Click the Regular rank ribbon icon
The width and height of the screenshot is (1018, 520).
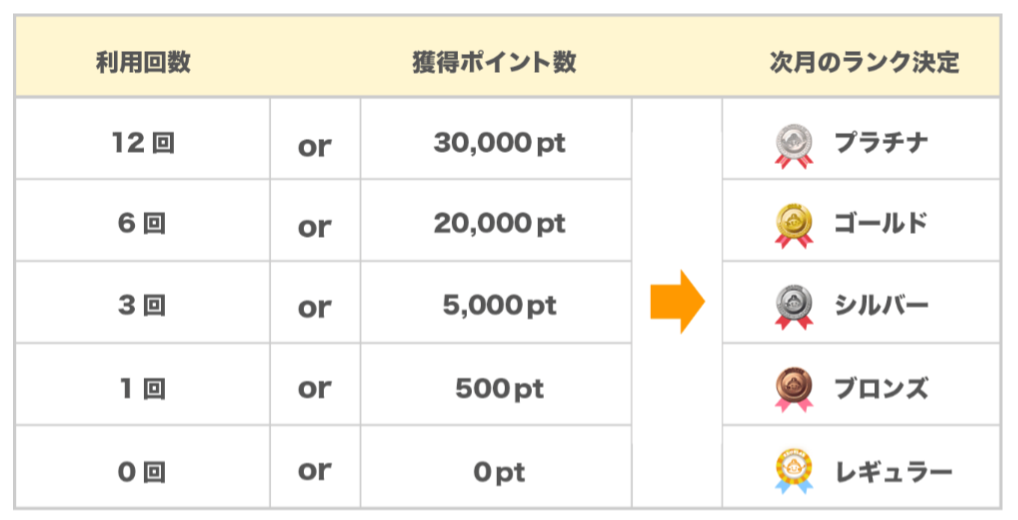click(793, 470)
